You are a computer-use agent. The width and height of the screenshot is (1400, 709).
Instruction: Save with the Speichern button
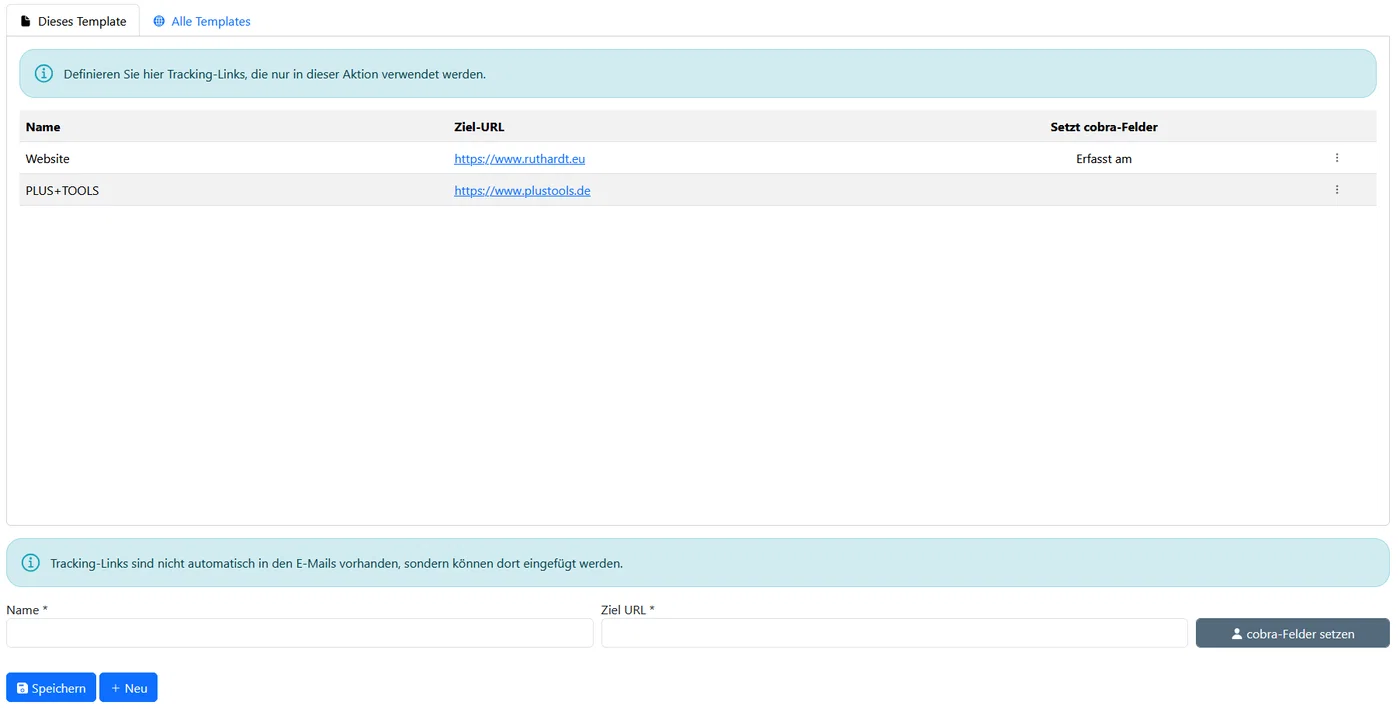tap(51, 688)
